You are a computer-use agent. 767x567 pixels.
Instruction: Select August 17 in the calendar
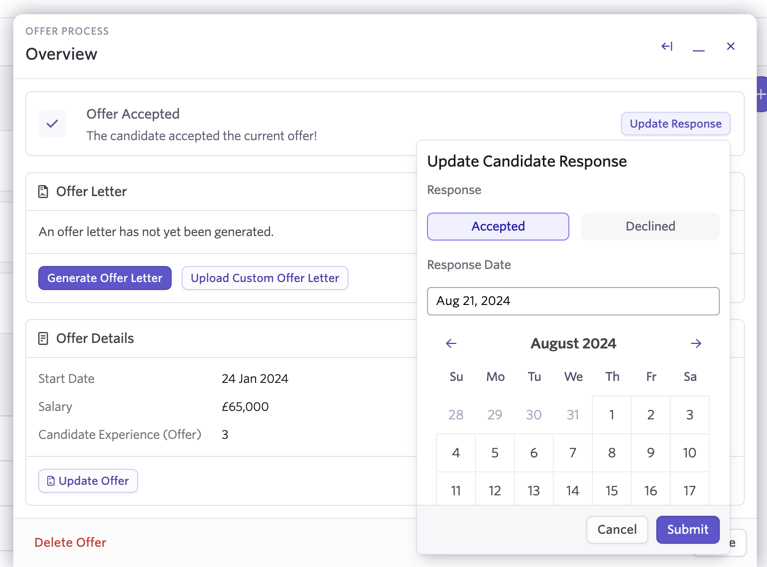point(690,490)
